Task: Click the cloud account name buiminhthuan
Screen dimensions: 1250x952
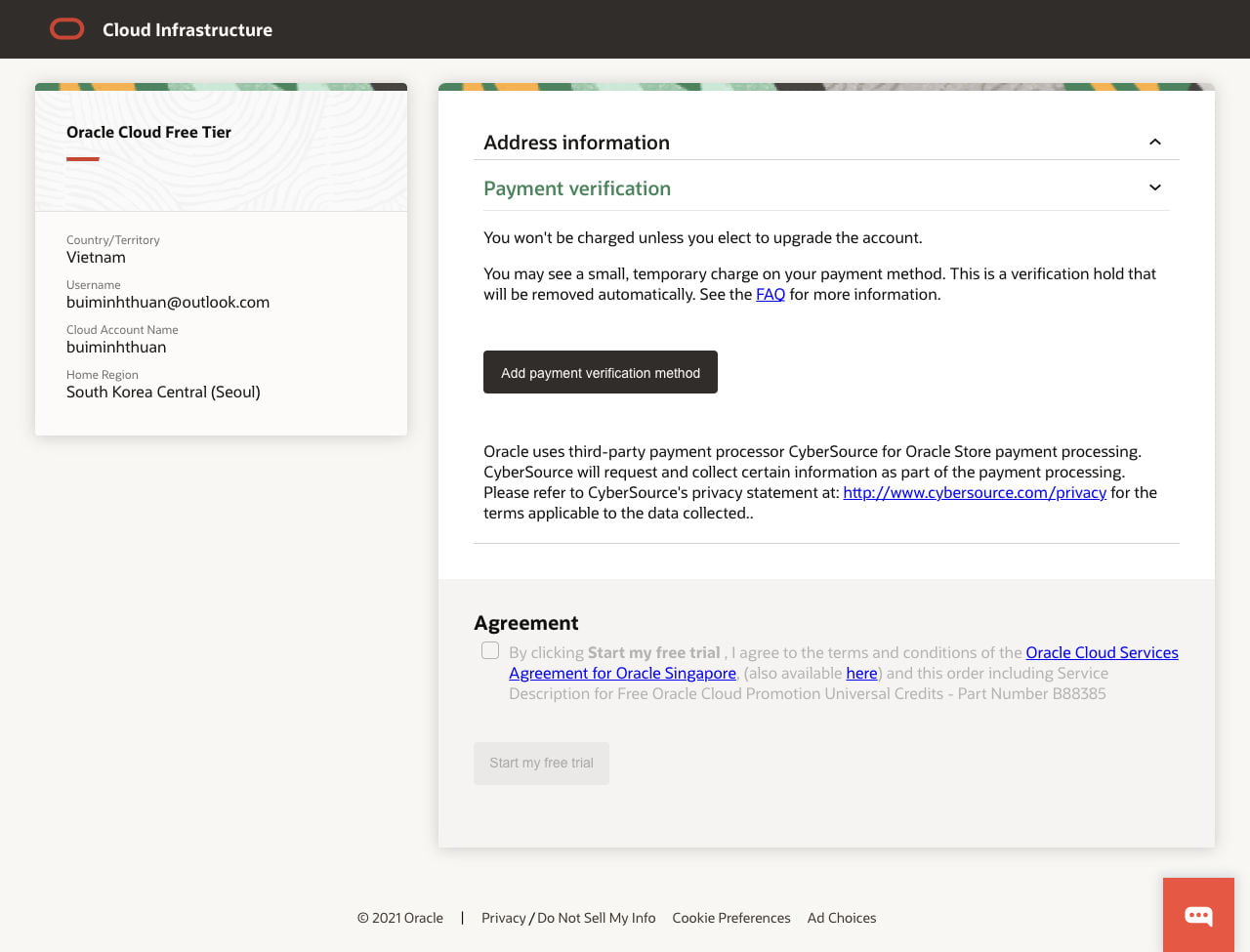Action: point(116,348)
